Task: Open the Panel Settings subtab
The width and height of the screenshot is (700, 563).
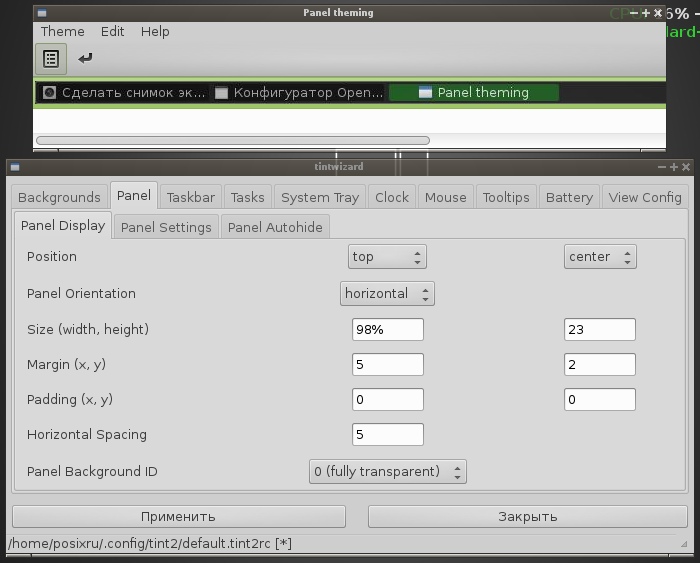Action: 166,227
